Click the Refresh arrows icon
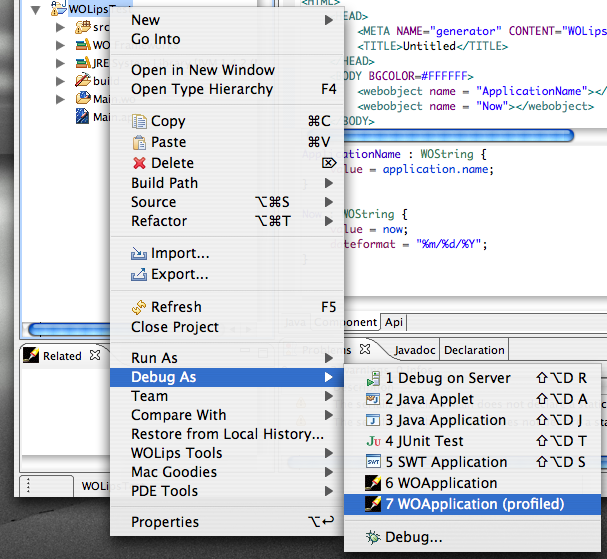Image resolution: width=607 pixels, height=559 pixels. [139, 307]
